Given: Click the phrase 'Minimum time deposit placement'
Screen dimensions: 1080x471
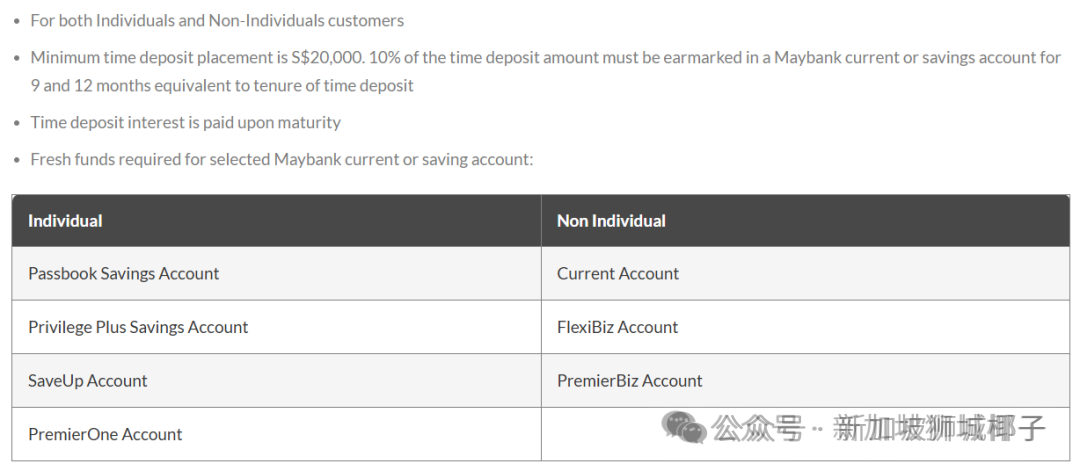Looking at the screenshot, I should (150, 58).
